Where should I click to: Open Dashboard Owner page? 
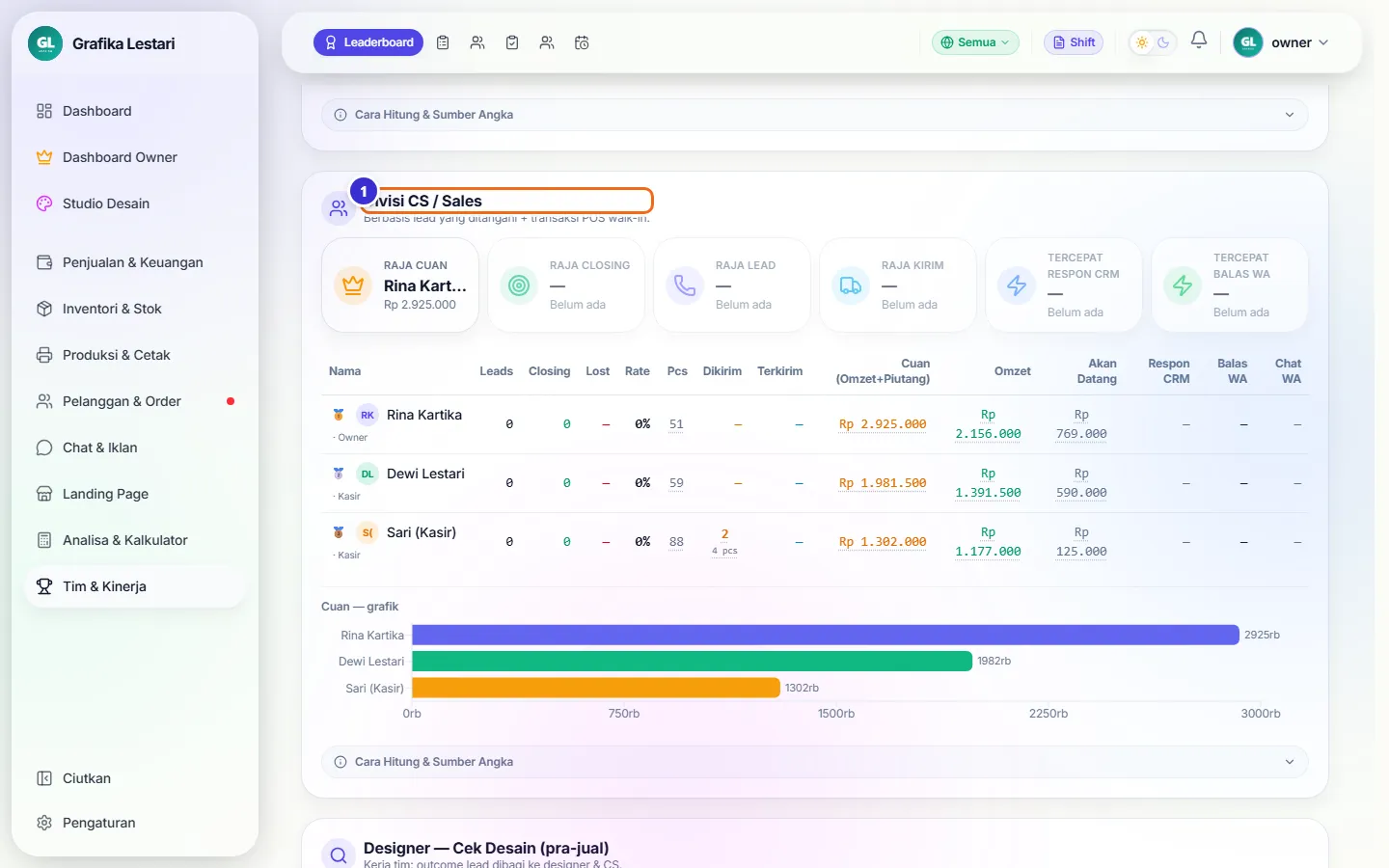135,157
